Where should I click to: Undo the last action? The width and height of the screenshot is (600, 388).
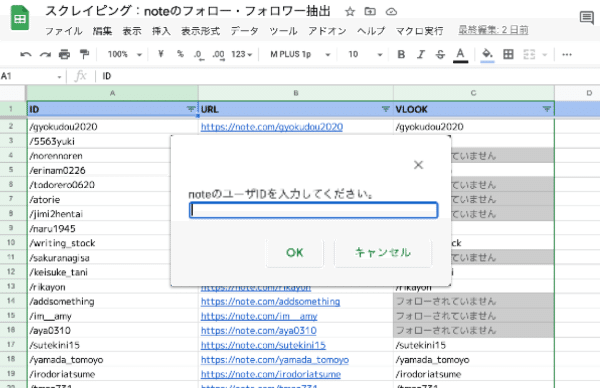point(26,54)
